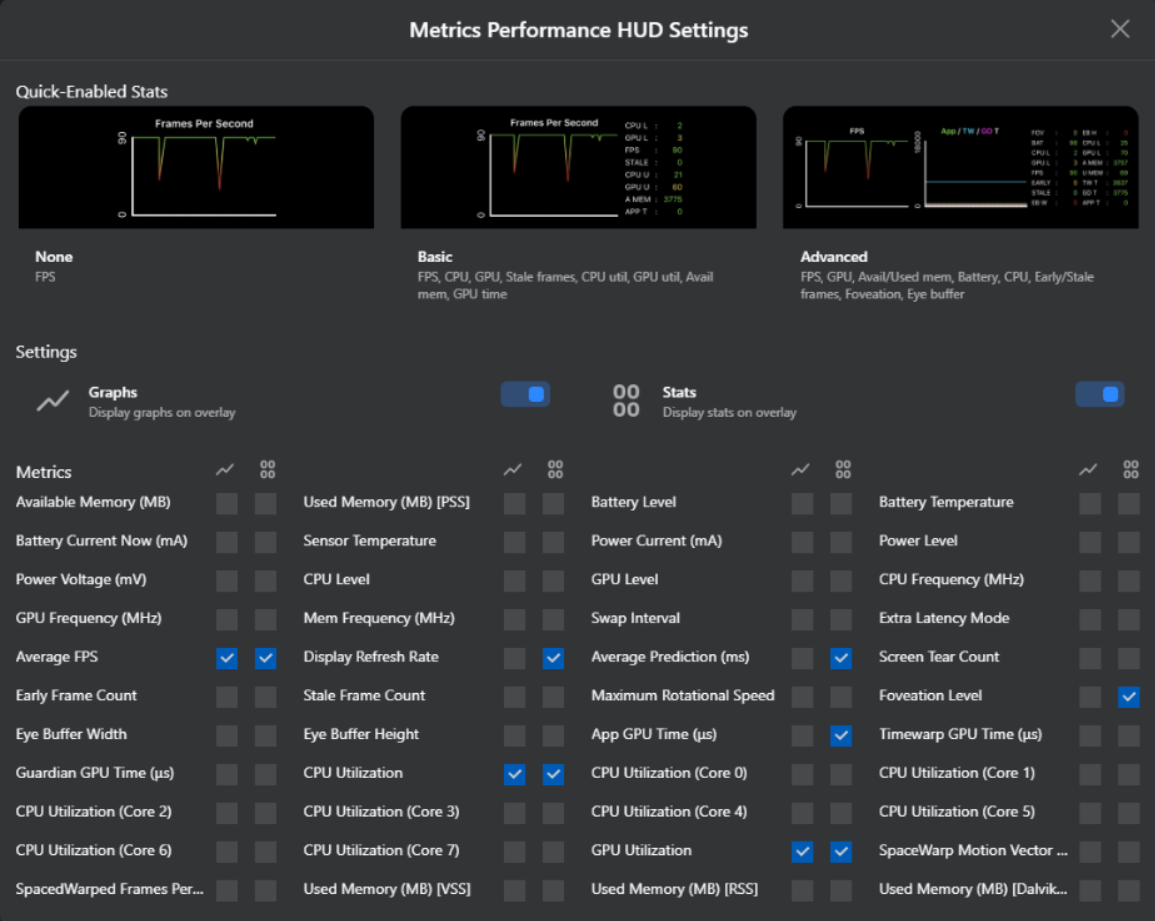Uncheck the Display Refresh Rate stats checkbox
Viewport: 1155px width, 921px height.
553,658
